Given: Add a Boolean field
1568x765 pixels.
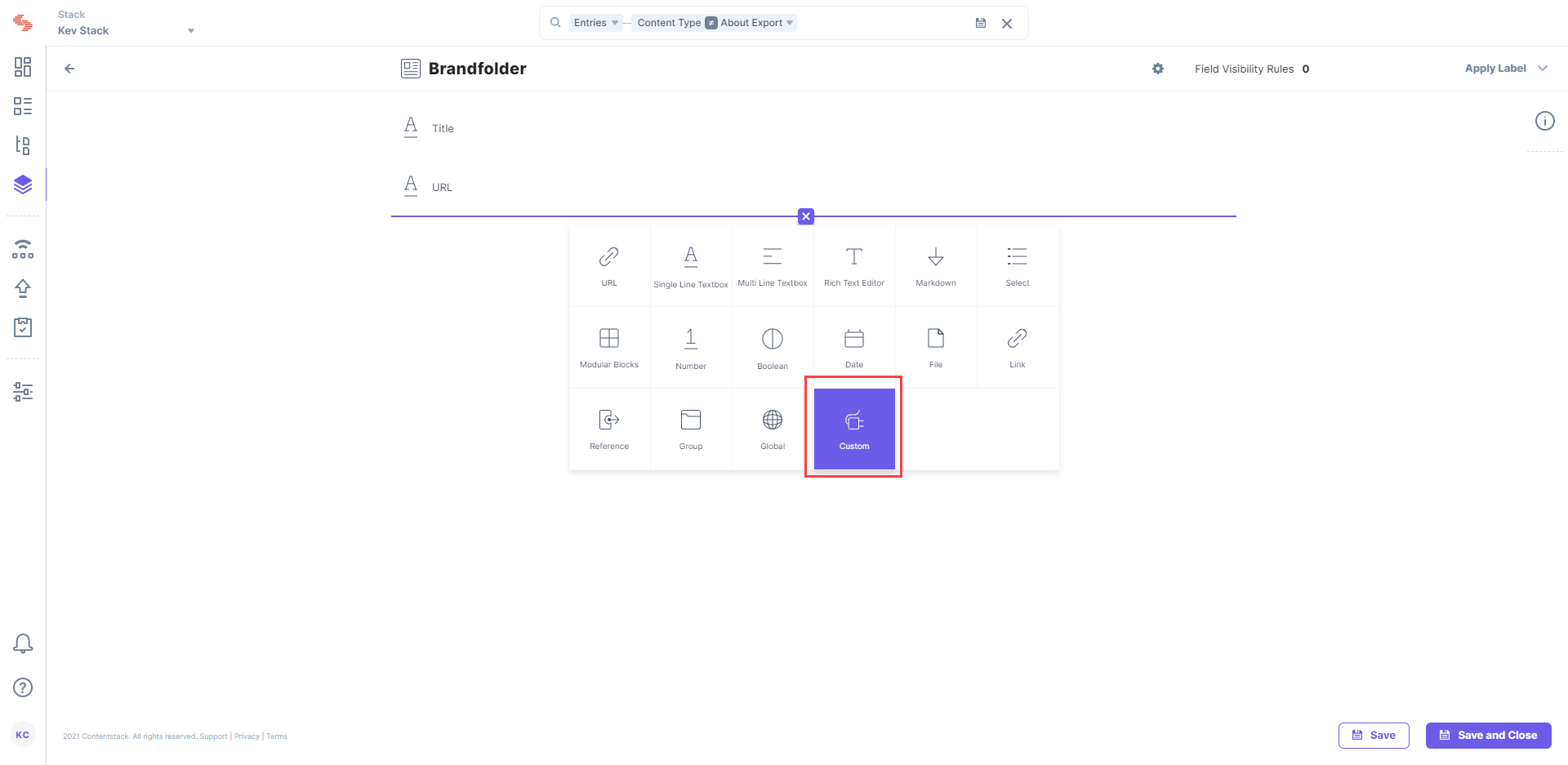Looking at the screenshot, I should click(773, 348).
